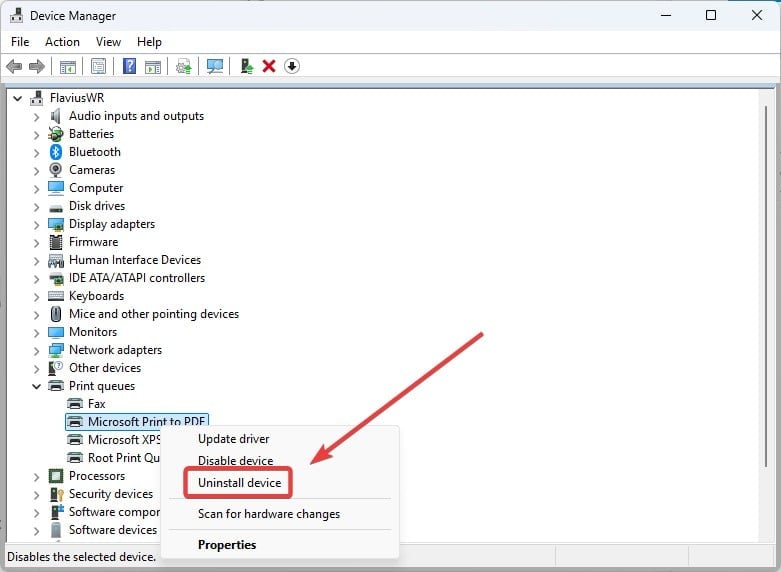Open the Action menu
Image resolution: width=781 pixels, height=572 pixels.
click(62, 42)
